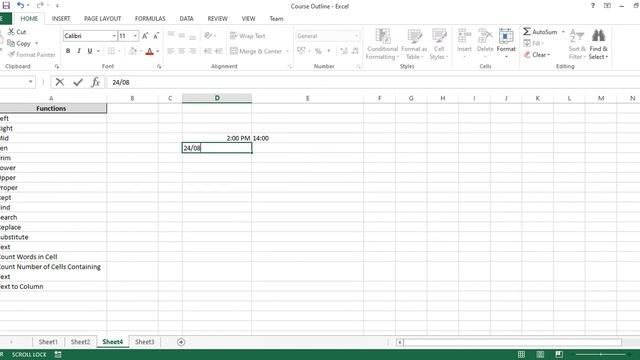
Task: Confirm the entry with the check mark
Action: click(78, 82)
